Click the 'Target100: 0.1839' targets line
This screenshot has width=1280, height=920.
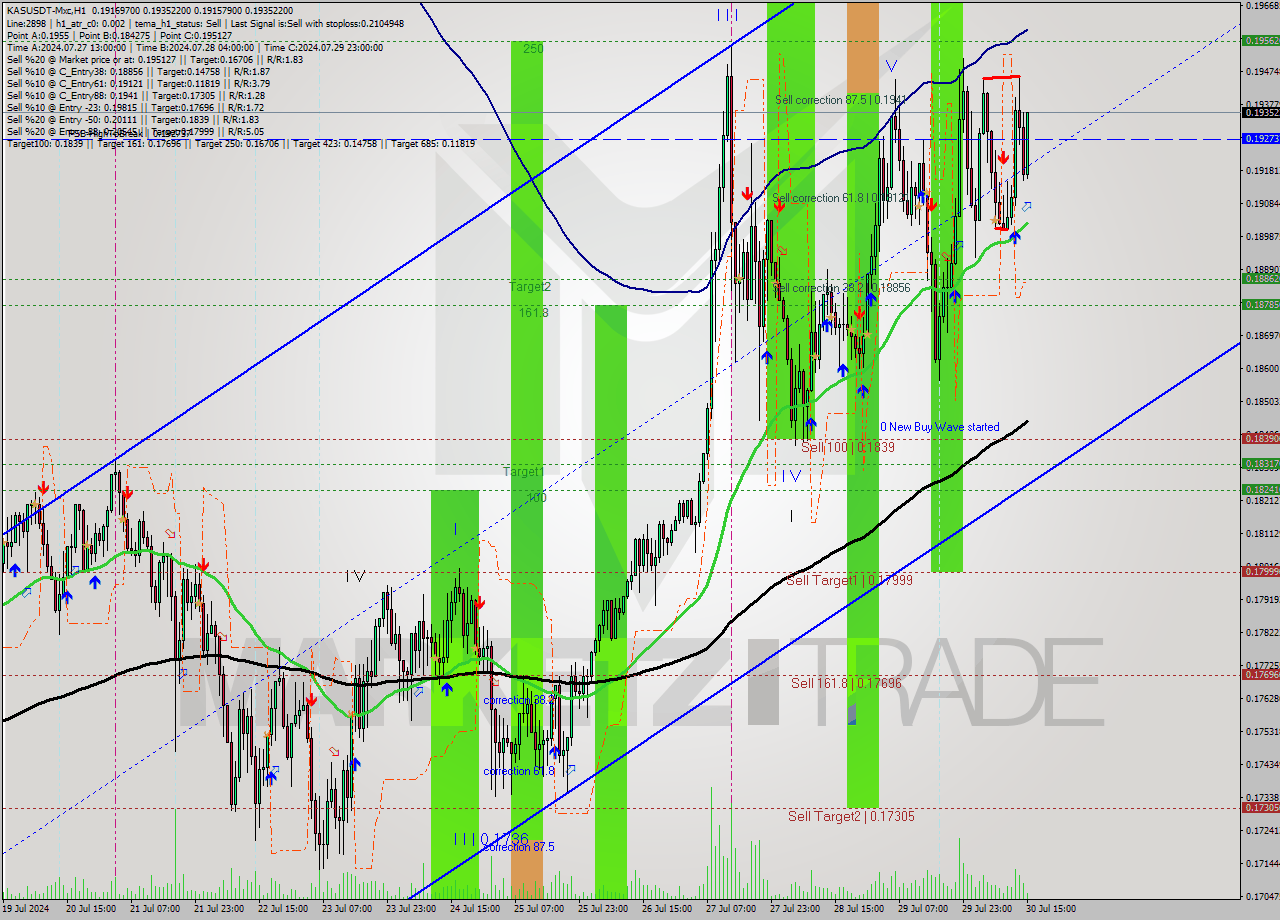coord(240,143)
